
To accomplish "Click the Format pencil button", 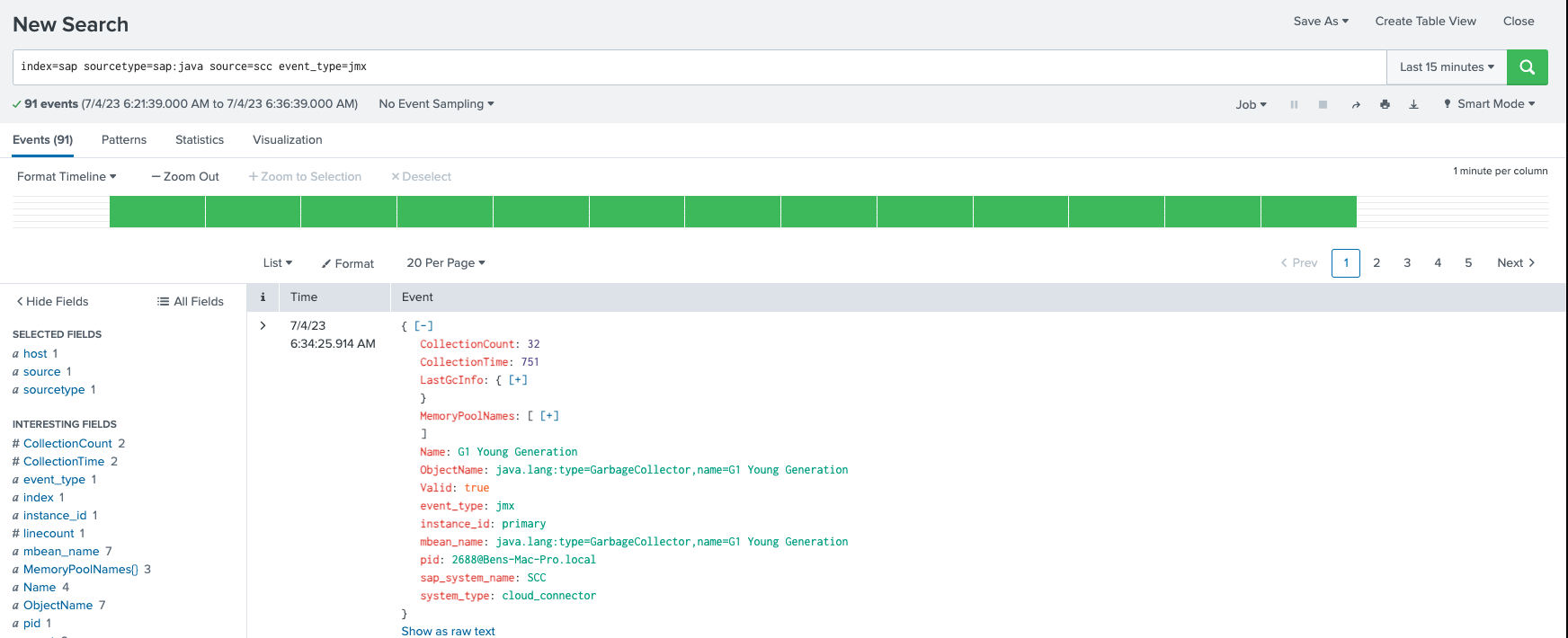I will [348, 263].
